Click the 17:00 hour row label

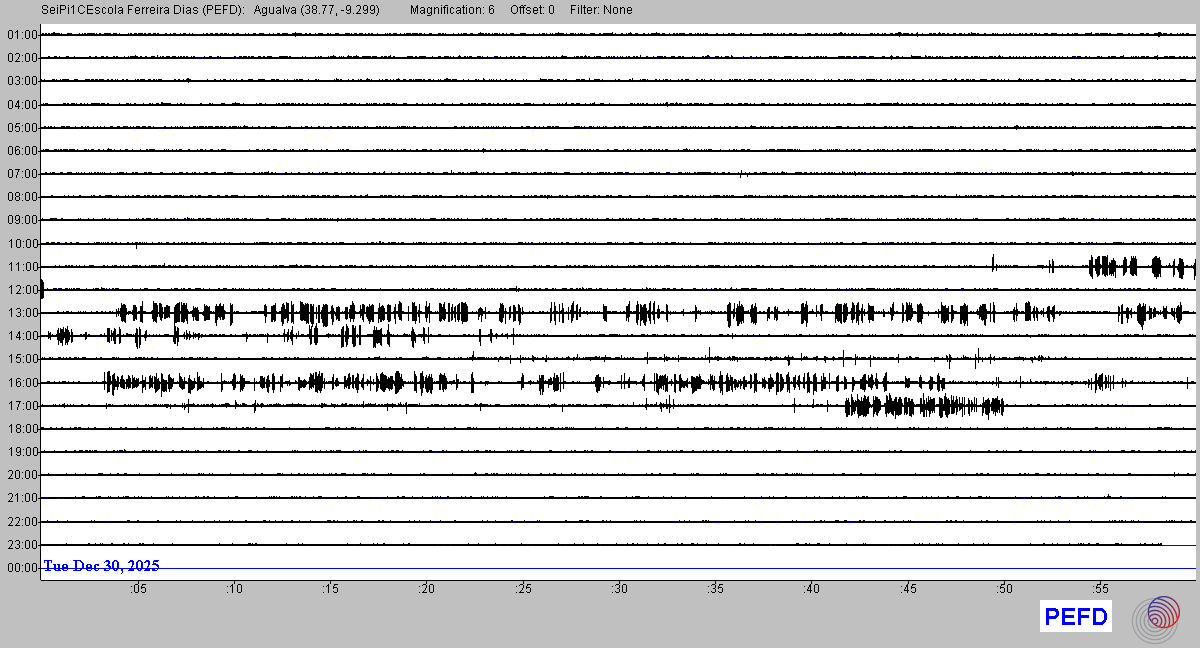pos(22,406)
